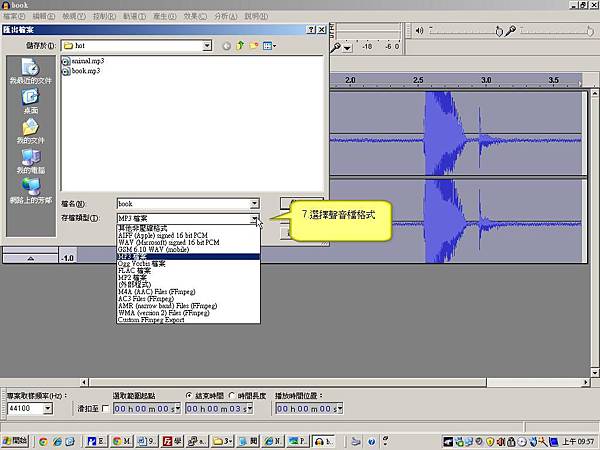Viewport: 600px width, 450px height.
Task: Select the book.mp3 file
Action: (x=81, y=71)
